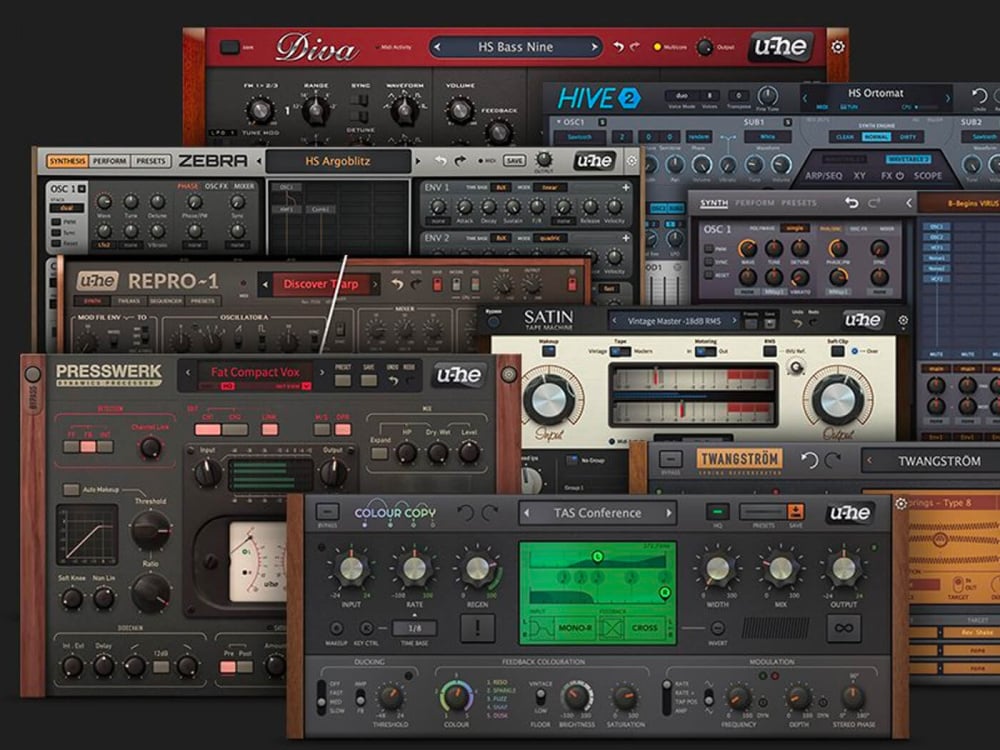Click the green delay display in Colour Copy
Image resolution: width=1000 pixels, height=750 pixels.
[x=598, y=593]
